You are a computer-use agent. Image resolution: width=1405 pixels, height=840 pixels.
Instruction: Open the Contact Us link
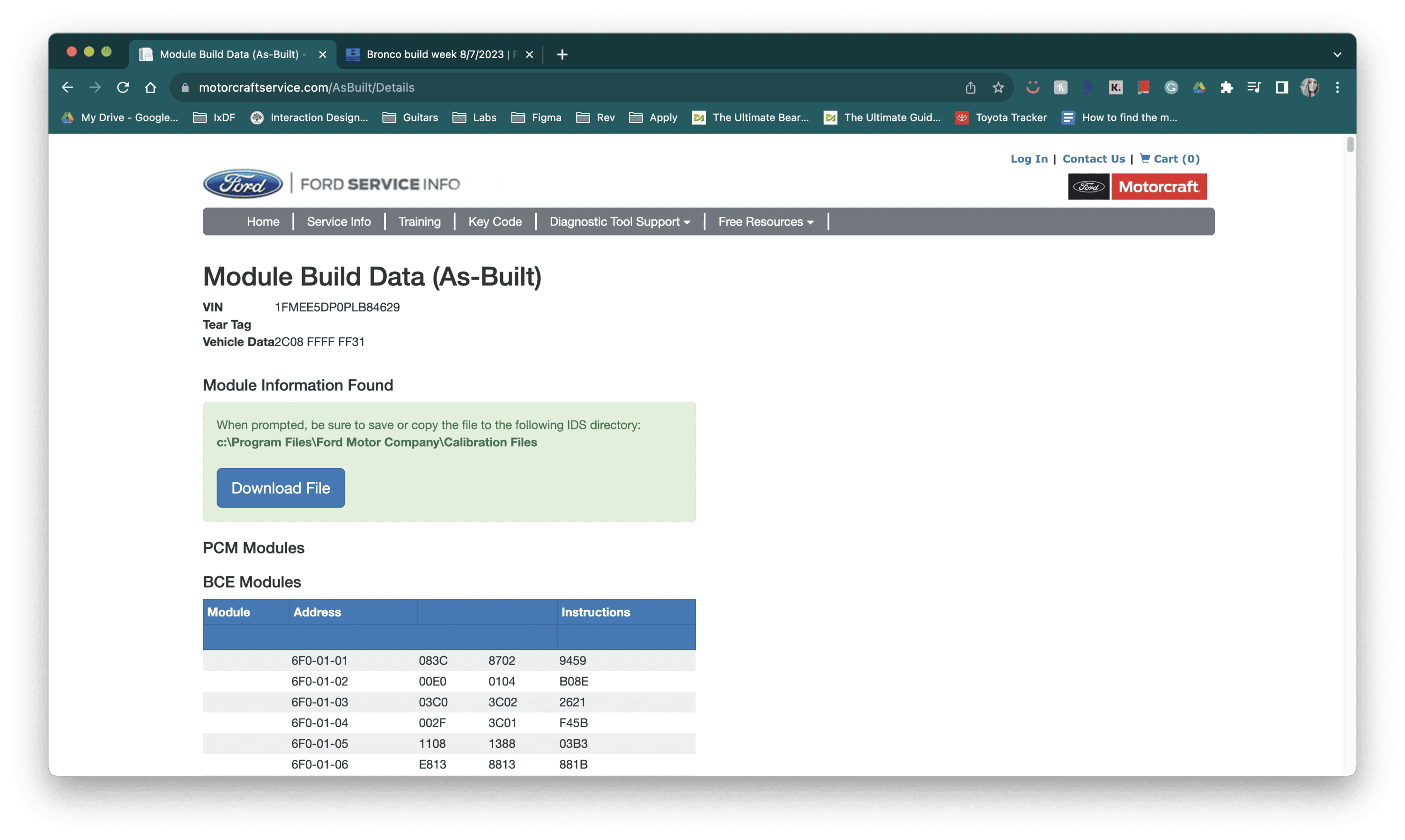[1094, 159]
